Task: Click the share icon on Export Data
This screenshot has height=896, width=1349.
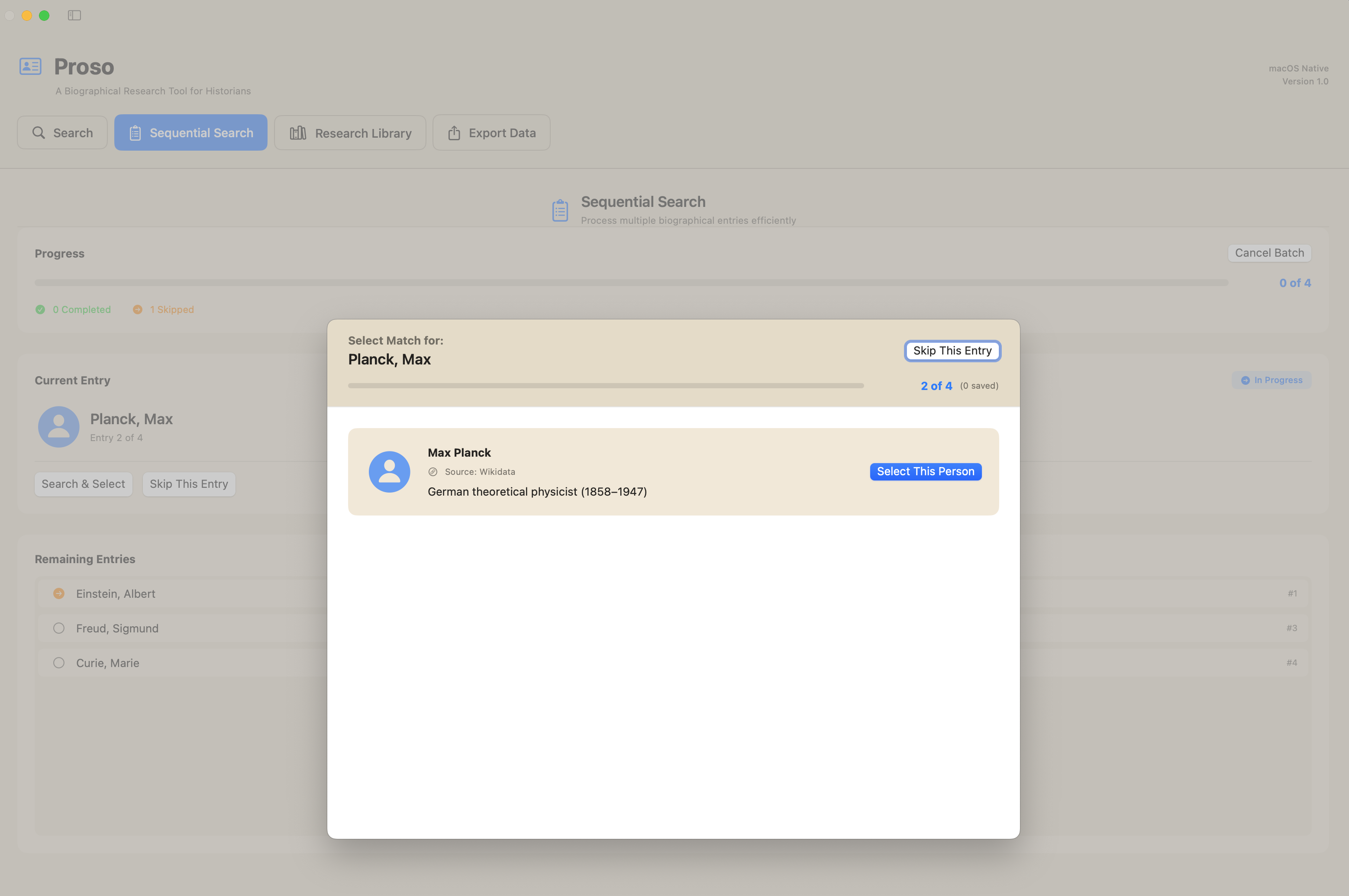Action: (454, 132)
